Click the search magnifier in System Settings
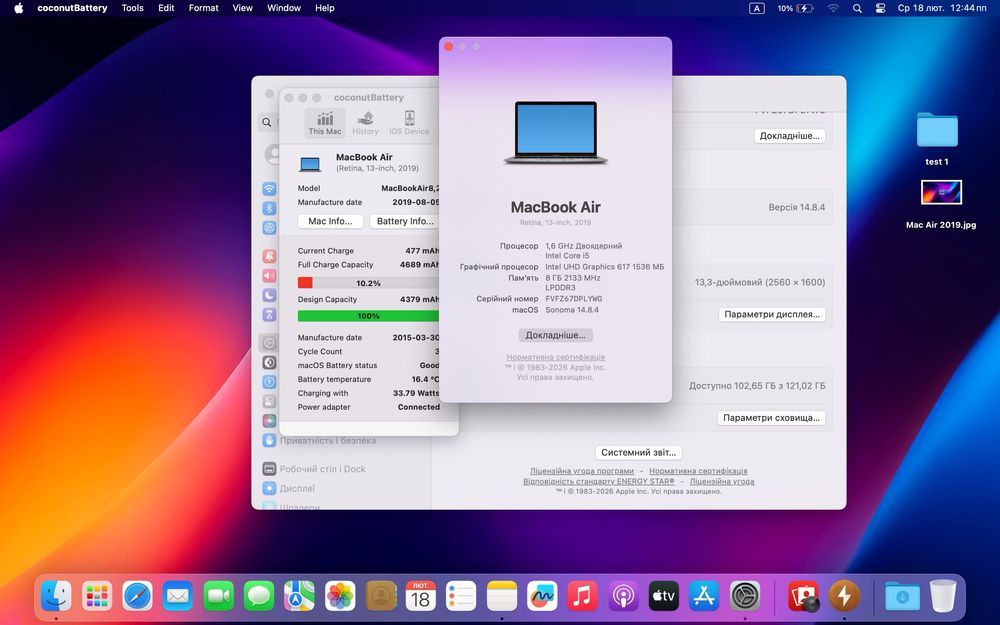This screenshot has height=625, width=1000. (267, 122)
